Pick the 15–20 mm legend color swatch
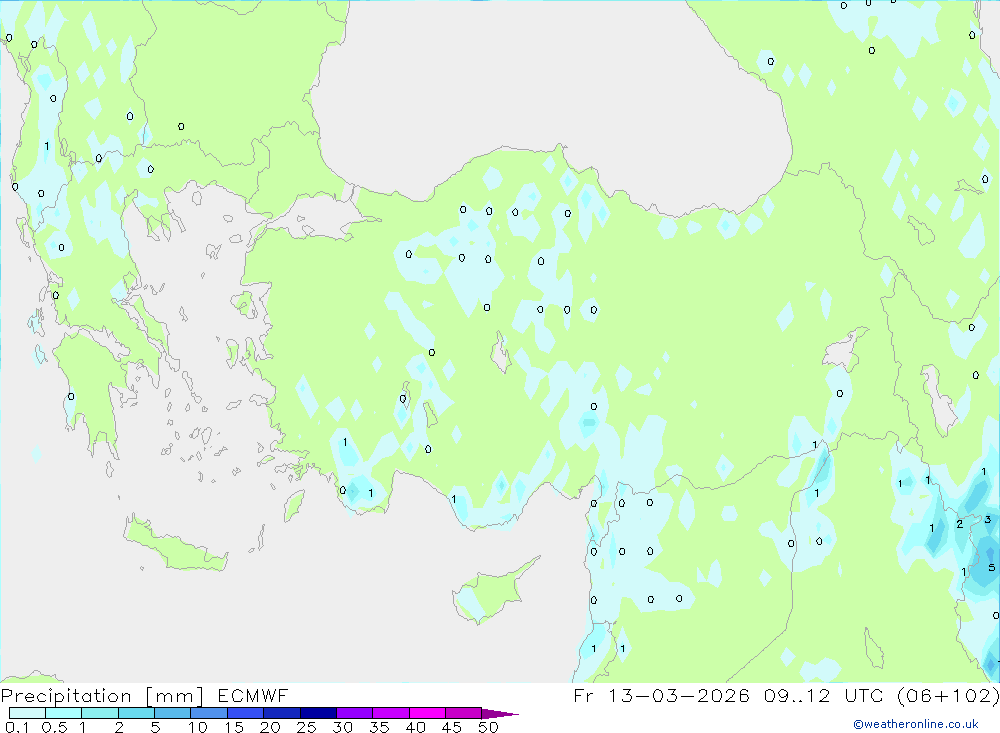Image resolution: width=1000 pixels, height=733 pixels. tap(246, 713)
